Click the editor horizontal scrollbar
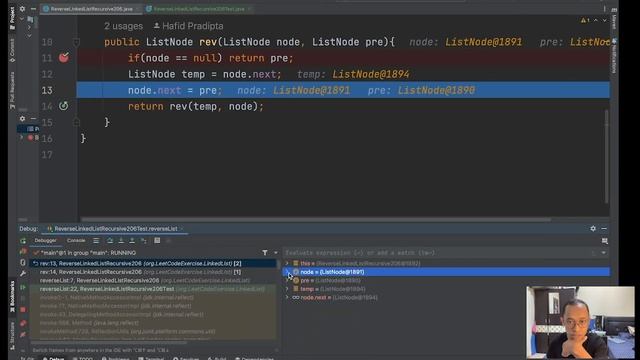Image resolution: width=640 pixels, height=360 pixels. coord(316,220)
